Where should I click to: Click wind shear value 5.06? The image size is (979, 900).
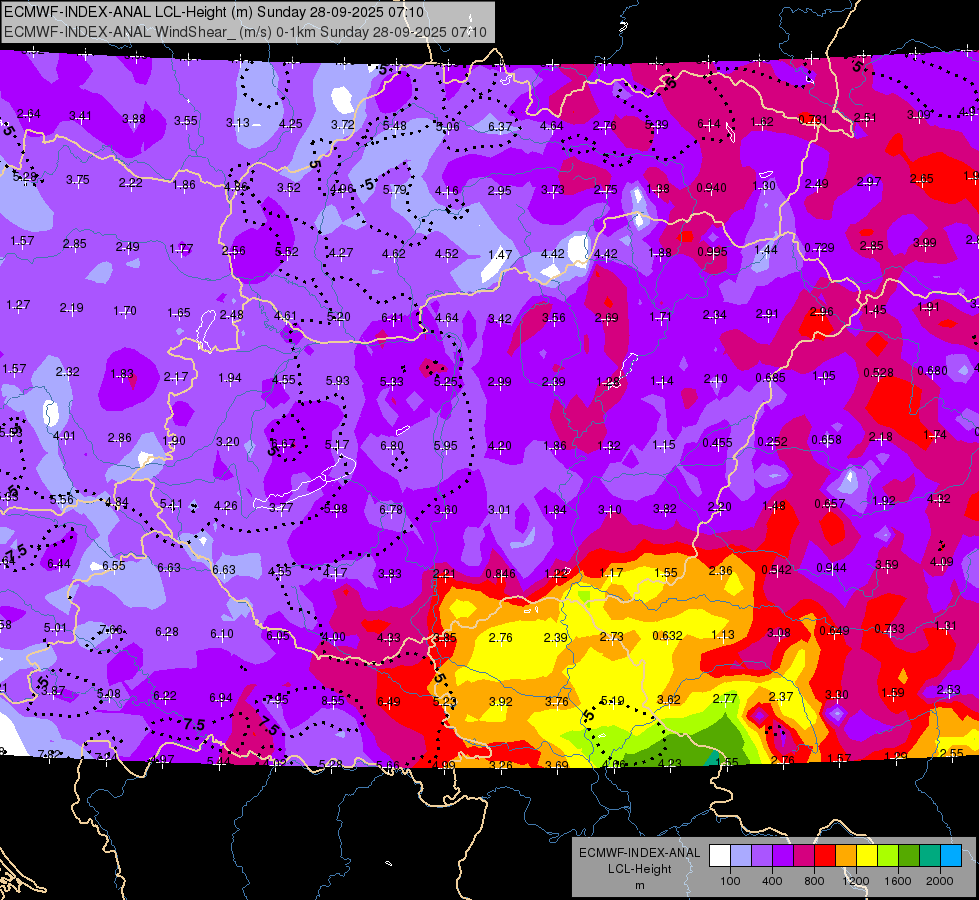(x=448, y=127)
